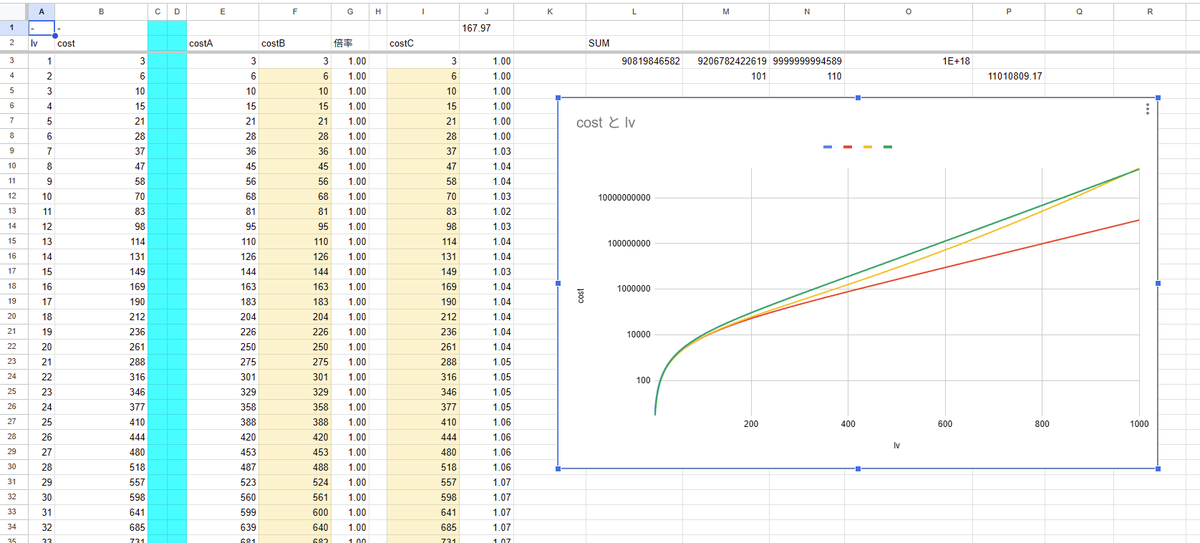Click the chart's bottom-right corner resize handle
Screen dimensions: 1200x543
click(1158, 469)
